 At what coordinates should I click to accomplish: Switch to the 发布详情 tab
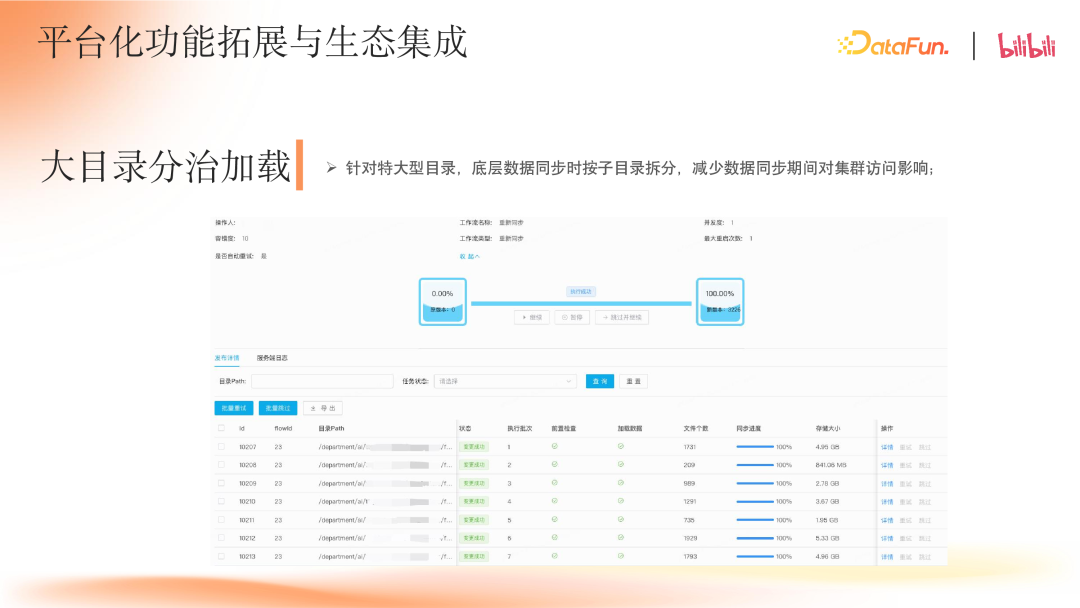227,358
